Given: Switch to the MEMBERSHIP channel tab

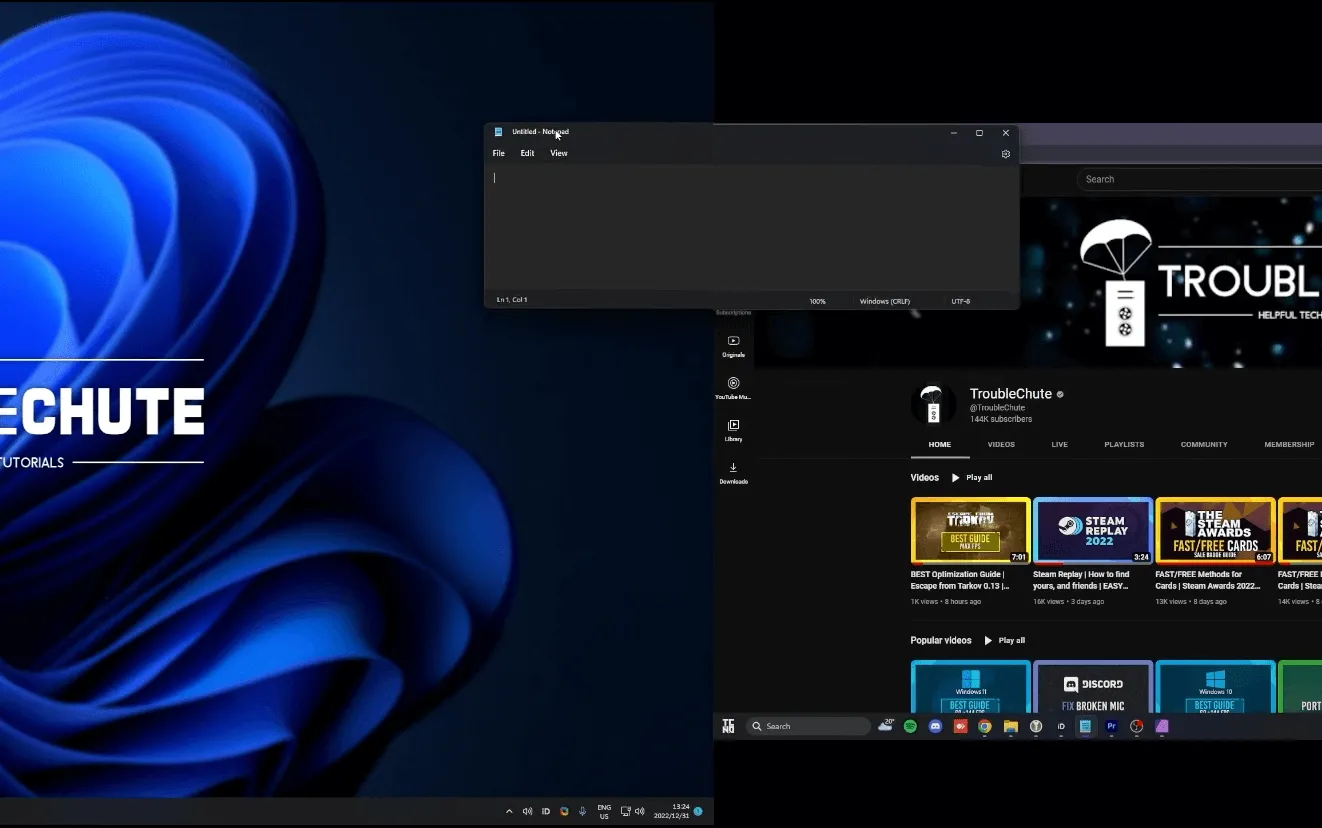Looking at the screenshot, I should pyautogui.click(x=1289, y=444).
